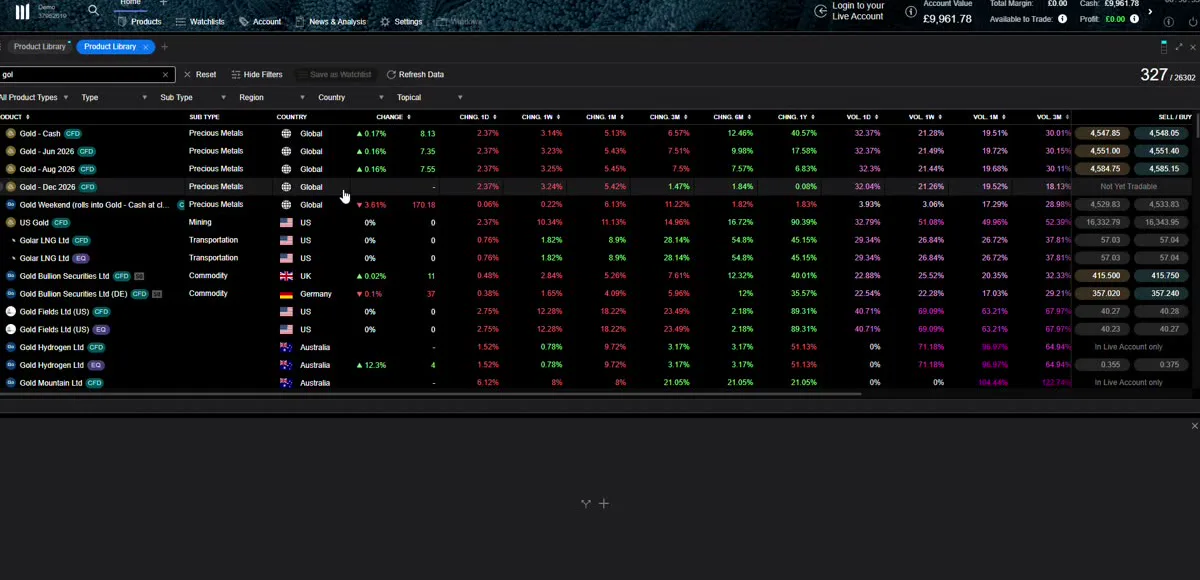Click buy price 4,551.40 for Gold - Jun 2026
Screen dimensions: 1200x580
(x=1163, y=151)
